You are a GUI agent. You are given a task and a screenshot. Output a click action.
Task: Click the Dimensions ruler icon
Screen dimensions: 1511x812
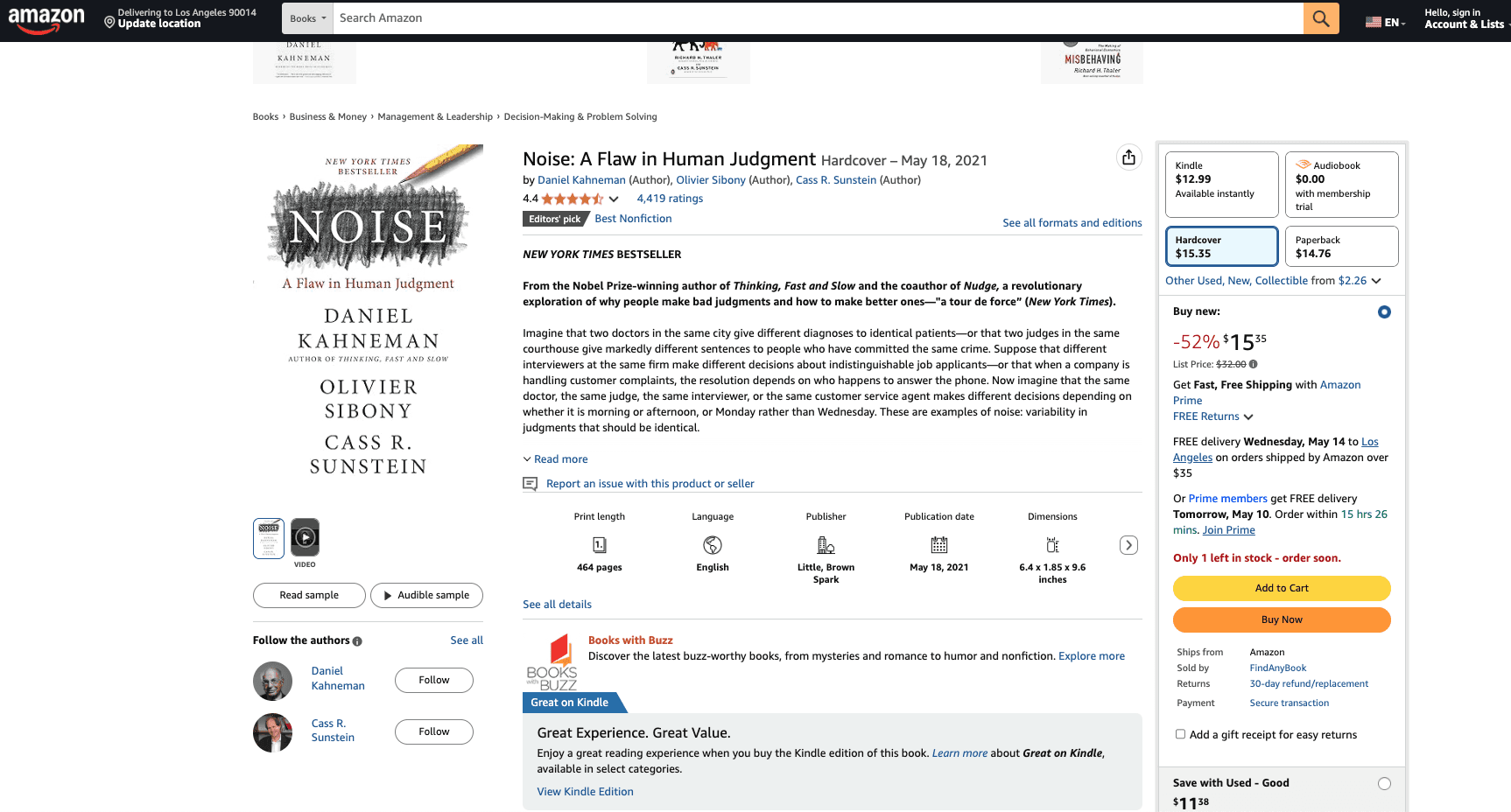(x=1052, y=545)
